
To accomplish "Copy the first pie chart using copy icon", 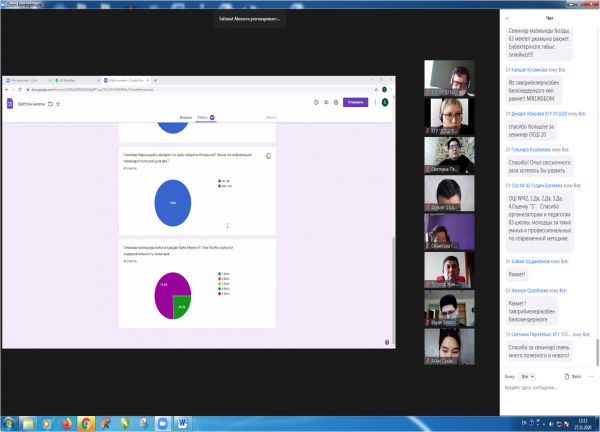I will tap(268, 156).
